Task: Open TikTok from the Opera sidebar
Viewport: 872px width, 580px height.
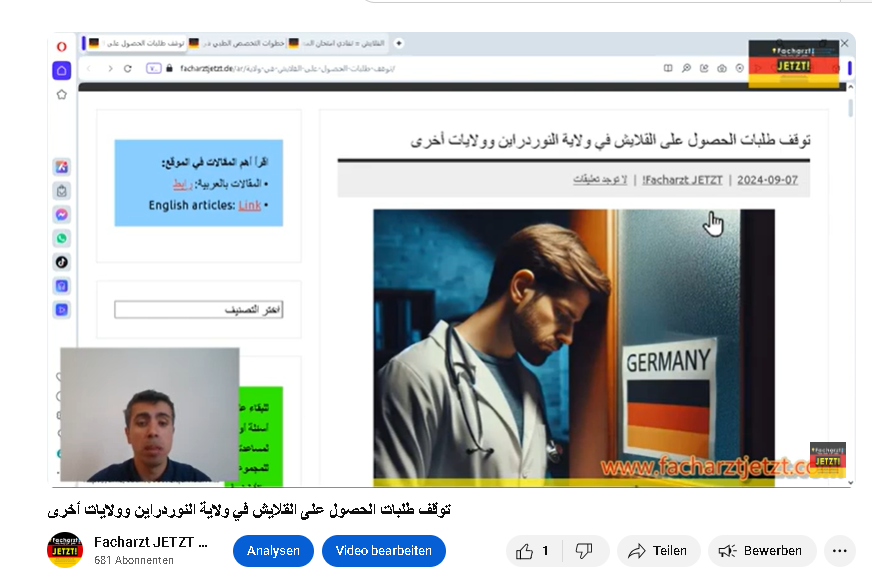Action: point(62,262)
